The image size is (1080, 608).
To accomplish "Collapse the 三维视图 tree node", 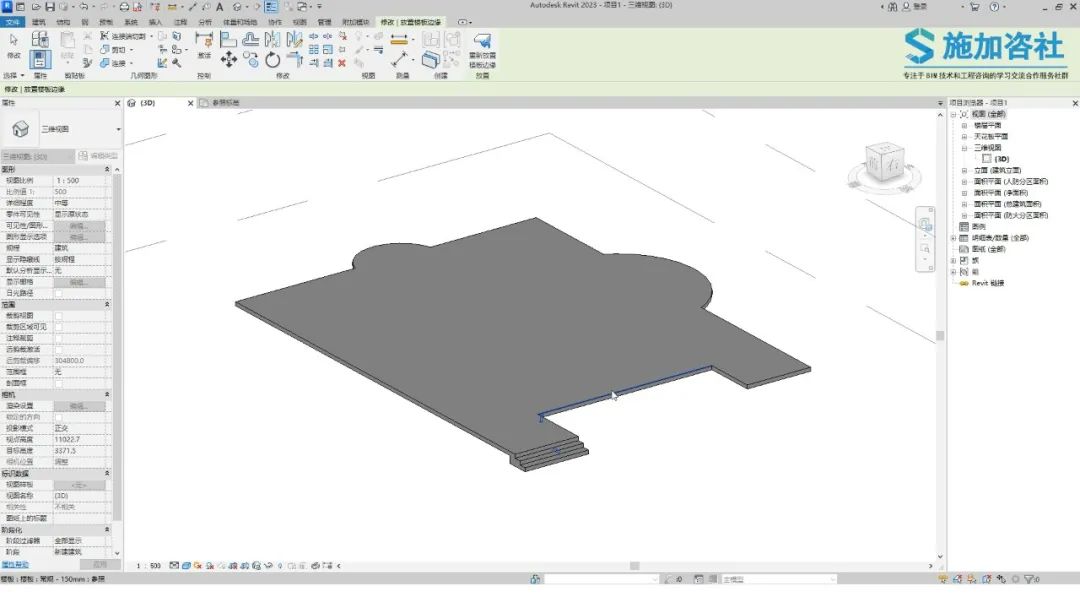I will coord(964,148).
